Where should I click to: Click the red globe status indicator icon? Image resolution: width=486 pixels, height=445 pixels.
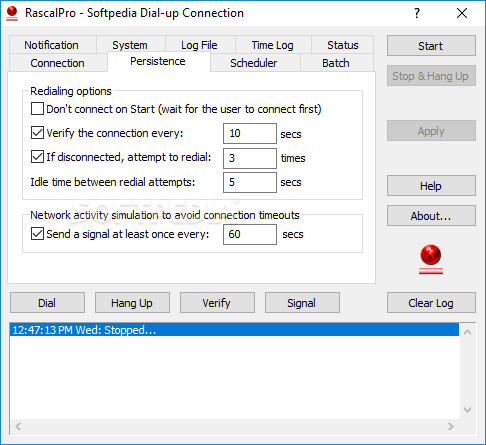tap(431, 259)
